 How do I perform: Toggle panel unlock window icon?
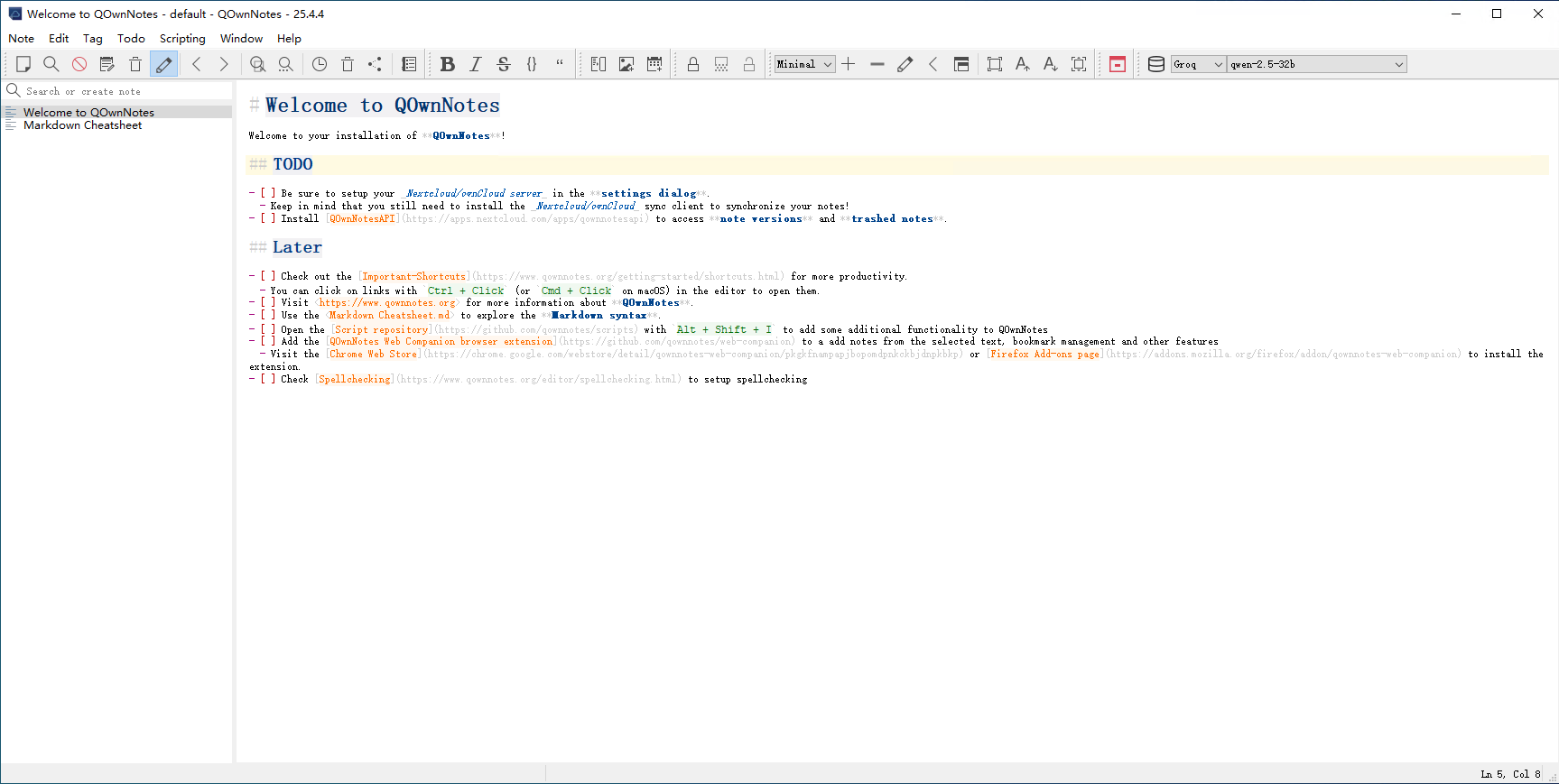click(961, 64)
